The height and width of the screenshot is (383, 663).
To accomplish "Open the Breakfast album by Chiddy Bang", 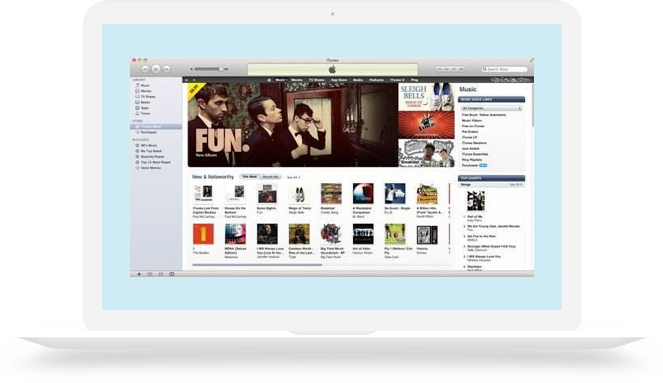I will (331, 193).
